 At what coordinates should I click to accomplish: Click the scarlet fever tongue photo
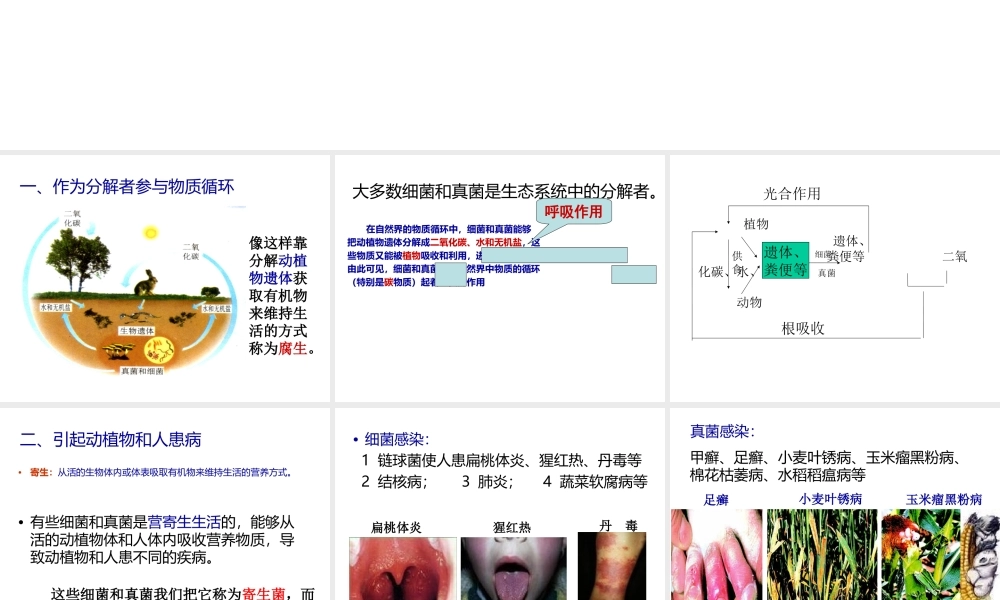[x=513, y=568]
